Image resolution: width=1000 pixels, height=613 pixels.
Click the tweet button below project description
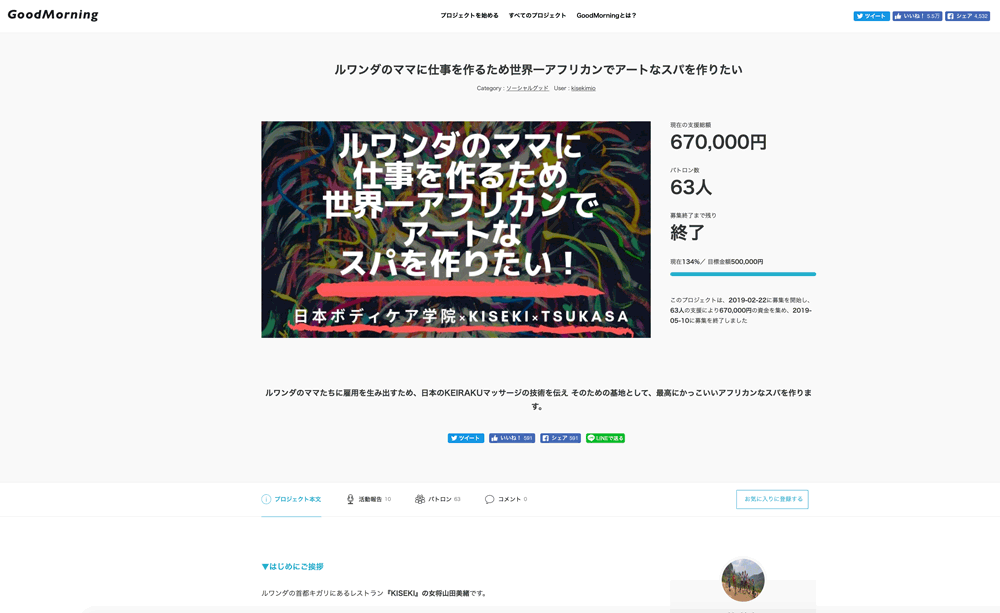point(466,438)
